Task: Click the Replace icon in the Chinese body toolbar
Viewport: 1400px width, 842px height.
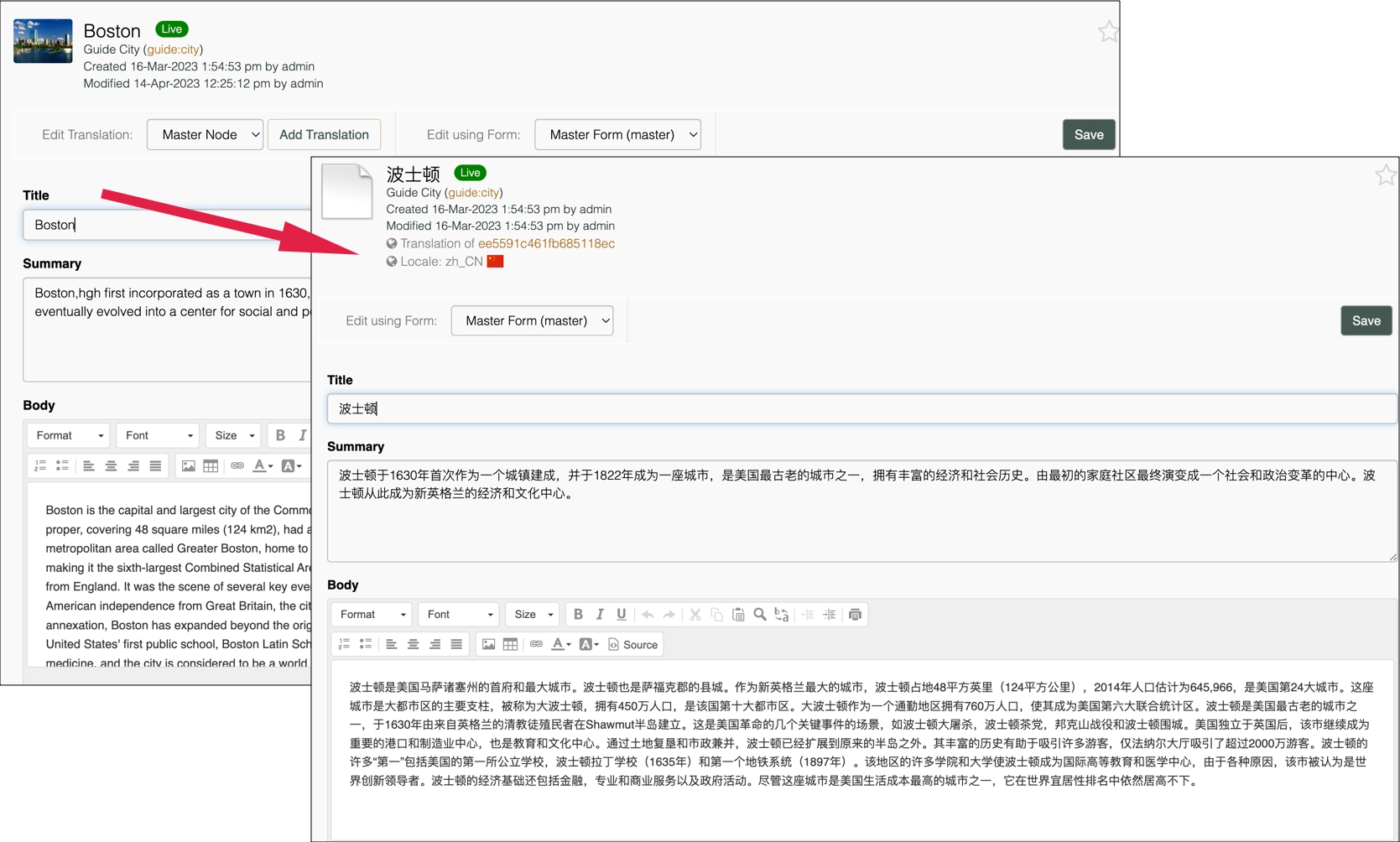Action: [782, 615]
